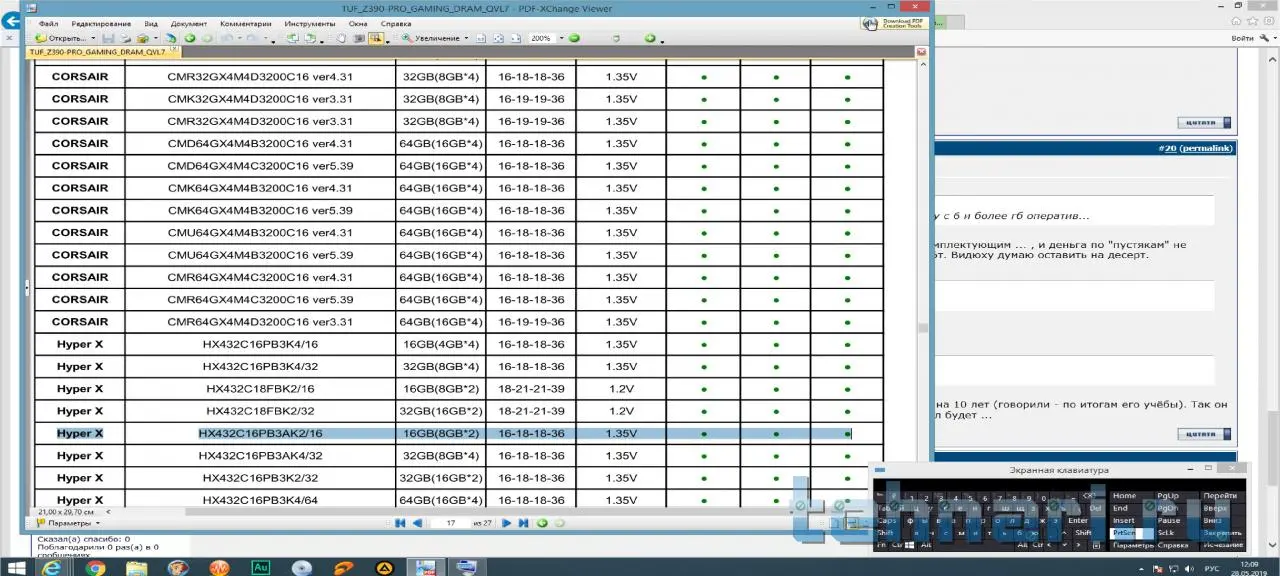Open the Документ menu

click(189, 23)
